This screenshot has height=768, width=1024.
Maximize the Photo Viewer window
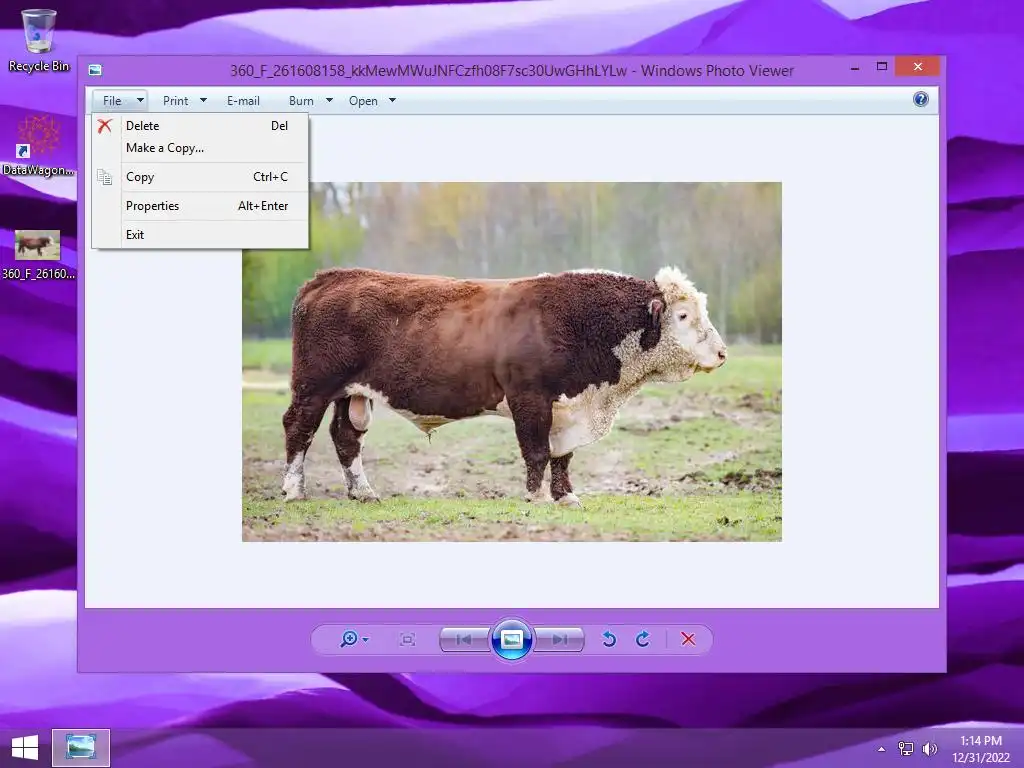pyautogui.click(x=882, y=67)
